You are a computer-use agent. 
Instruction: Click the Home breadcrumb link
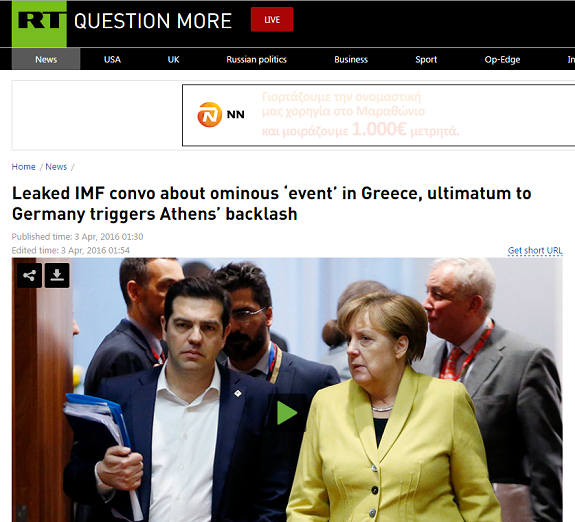23,167
